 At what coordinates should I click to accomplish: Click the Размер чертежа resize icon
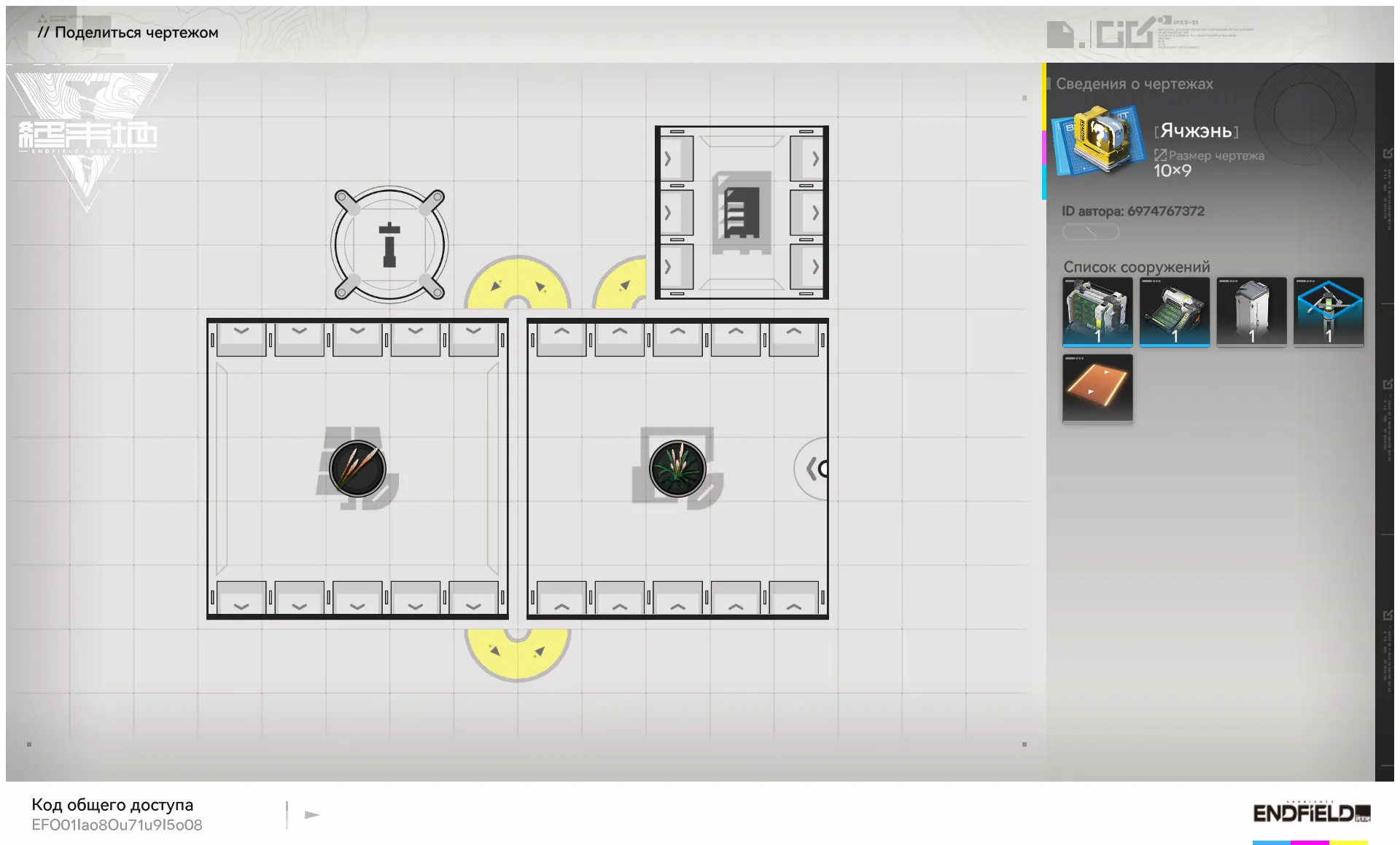point(1160,155)
